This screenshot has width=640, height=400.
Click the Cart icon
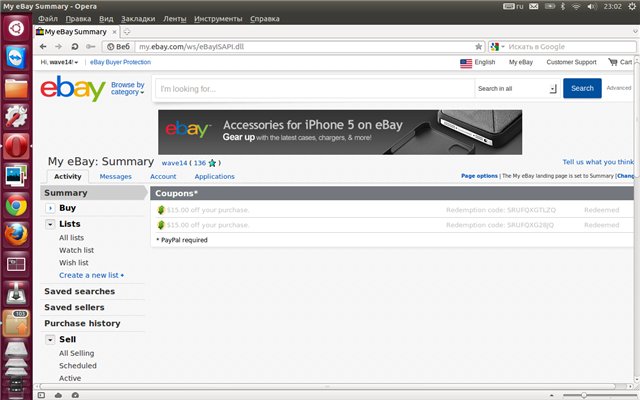(x=613, y=62)
